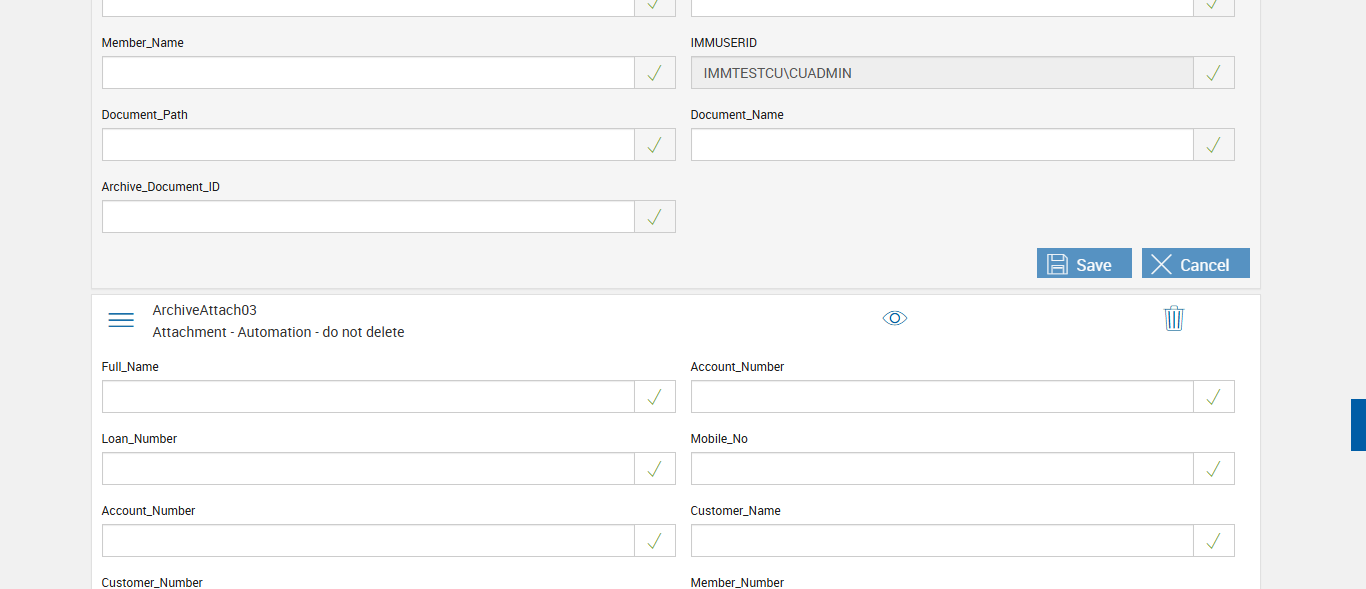
Task: Click the checkmark beside Document_Name field
Action: [1213, 145]
